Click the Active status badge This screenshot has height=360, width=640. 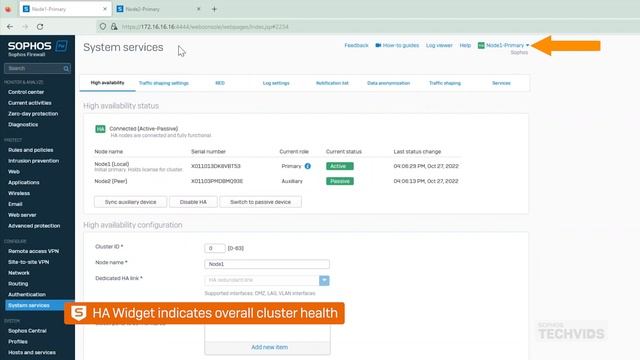click(x=340, y=166)
